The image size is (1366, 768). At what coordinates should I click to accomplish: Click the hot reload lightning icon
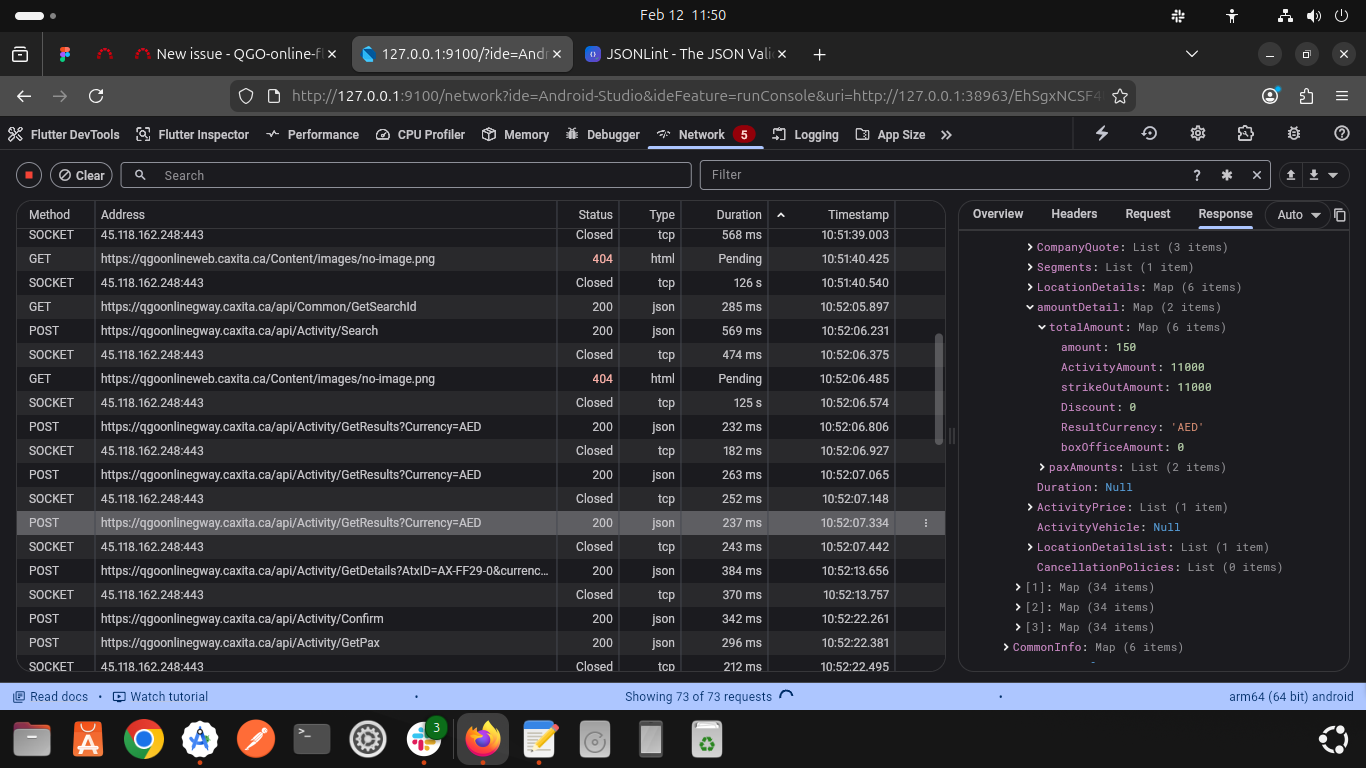[1102, 134]
